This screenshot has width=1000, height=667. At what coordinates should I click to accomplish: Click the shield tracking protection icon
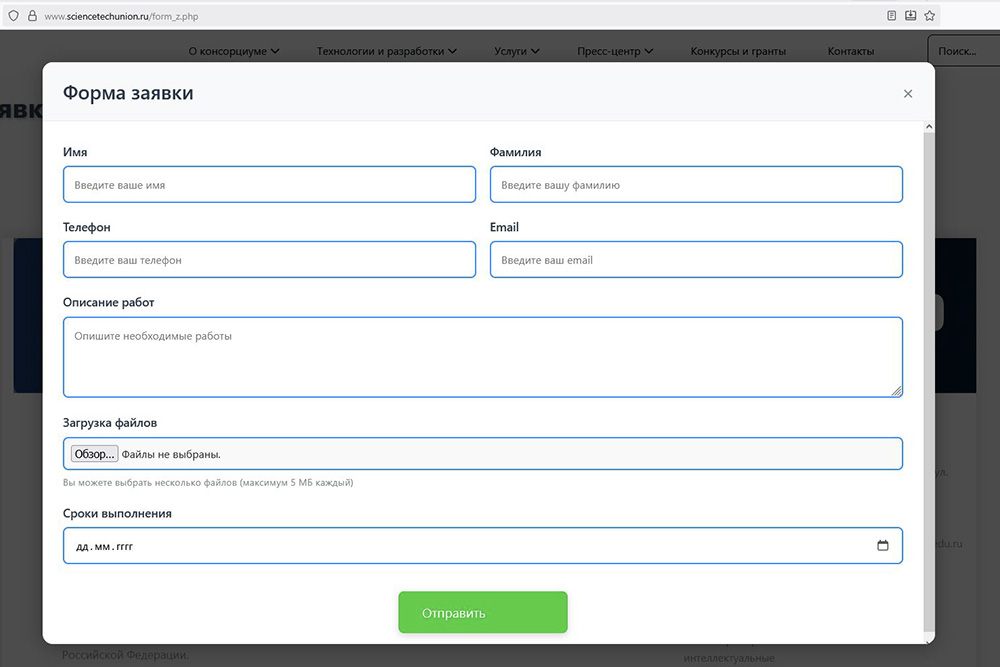13,16
